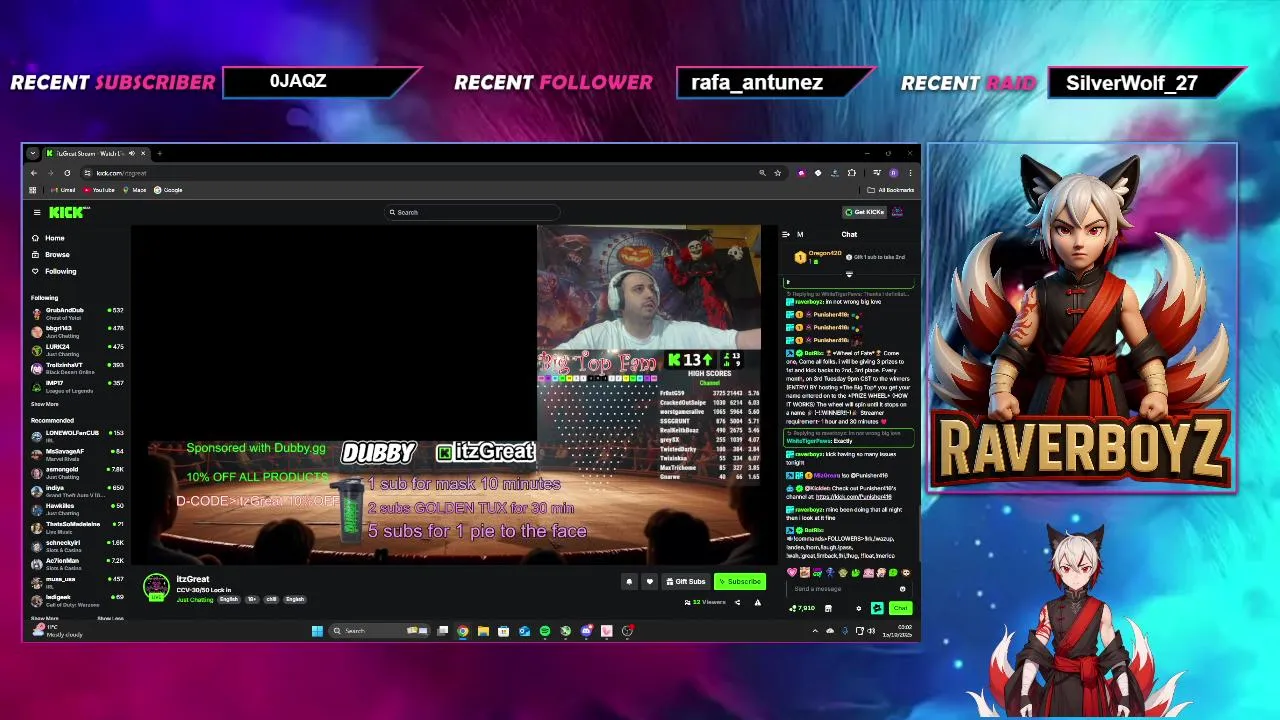Open Chrome from the taskbar
The height and width of the screenshot is (720, 1280).
tap(462, 631)
